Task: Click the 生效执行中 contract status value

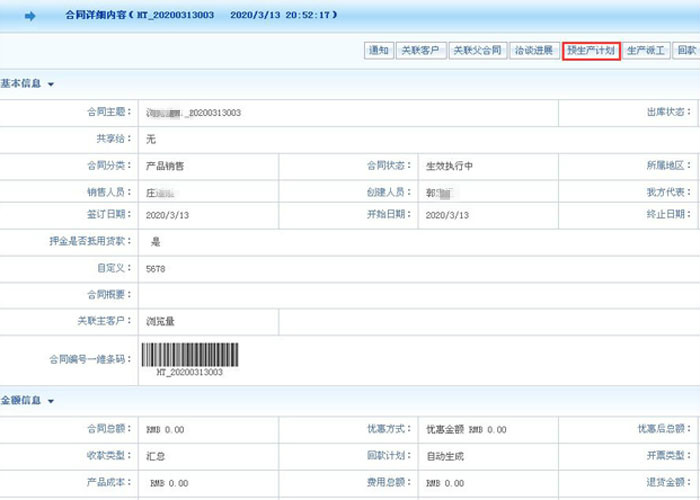Action: (449, 166)
